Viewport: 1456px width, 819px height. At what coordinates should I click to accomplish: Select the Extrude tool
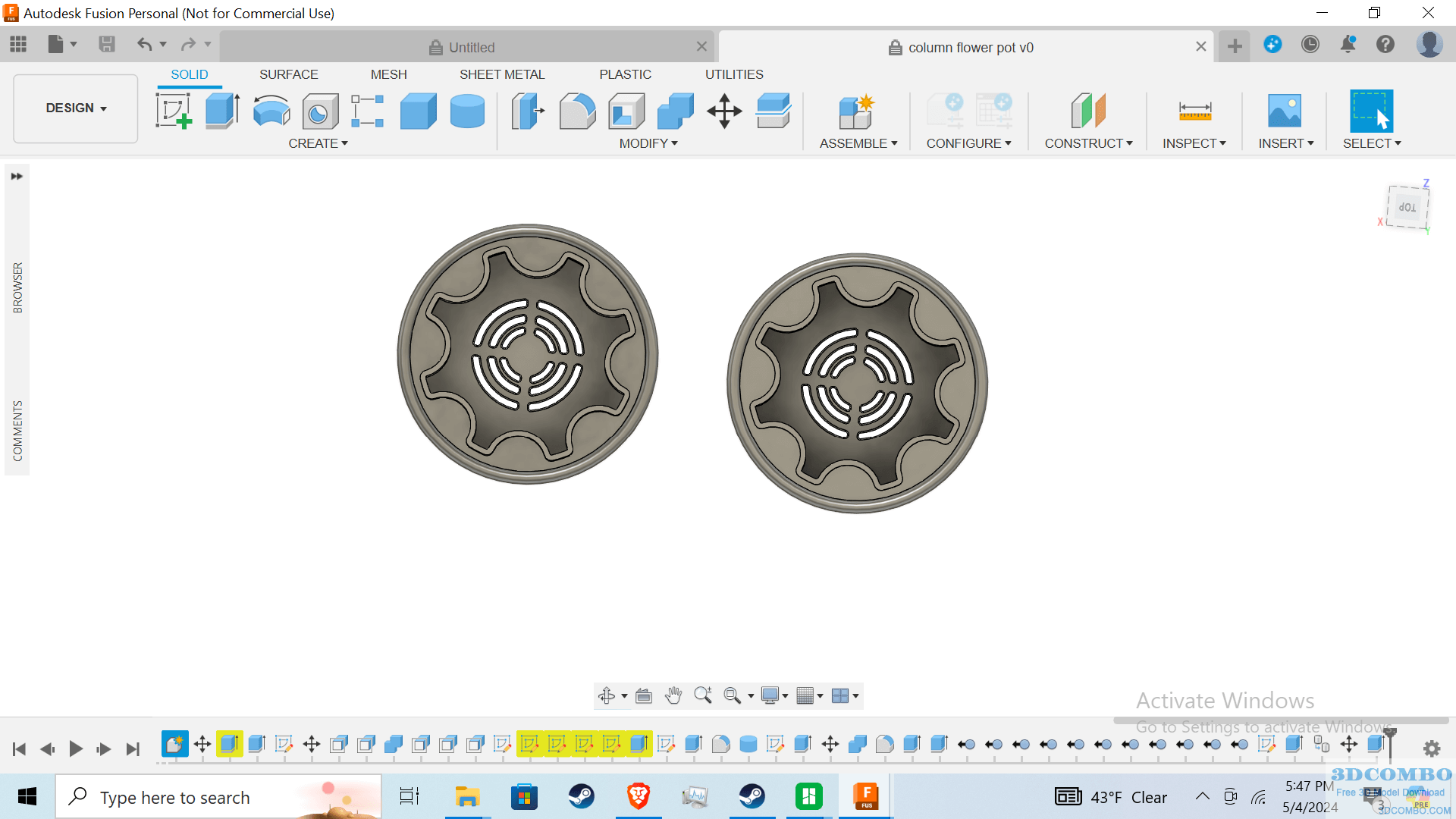[222, 111]
